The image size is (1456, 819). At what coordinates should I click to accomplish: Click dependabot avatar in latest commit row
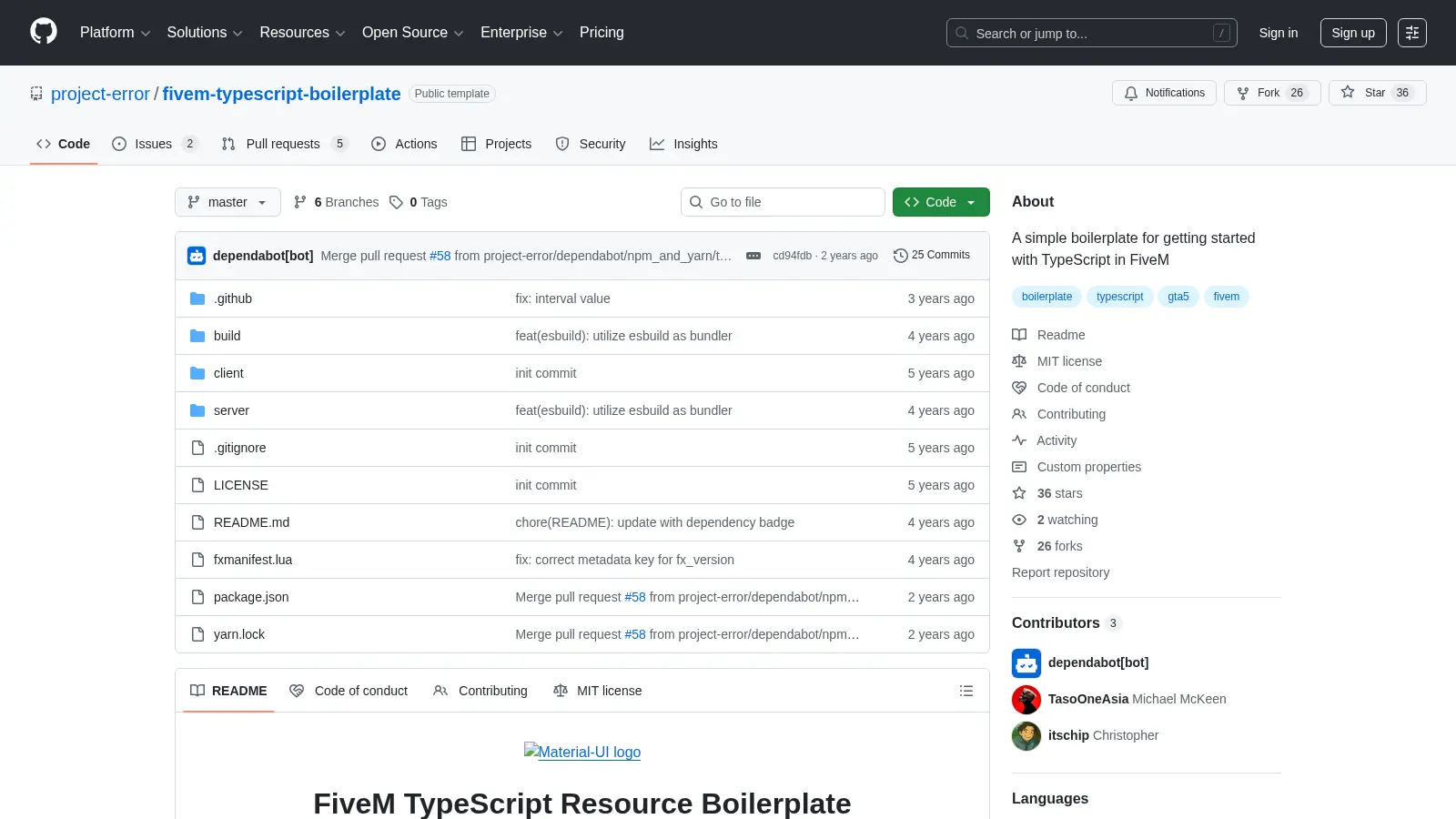click(x=197, y=256)
